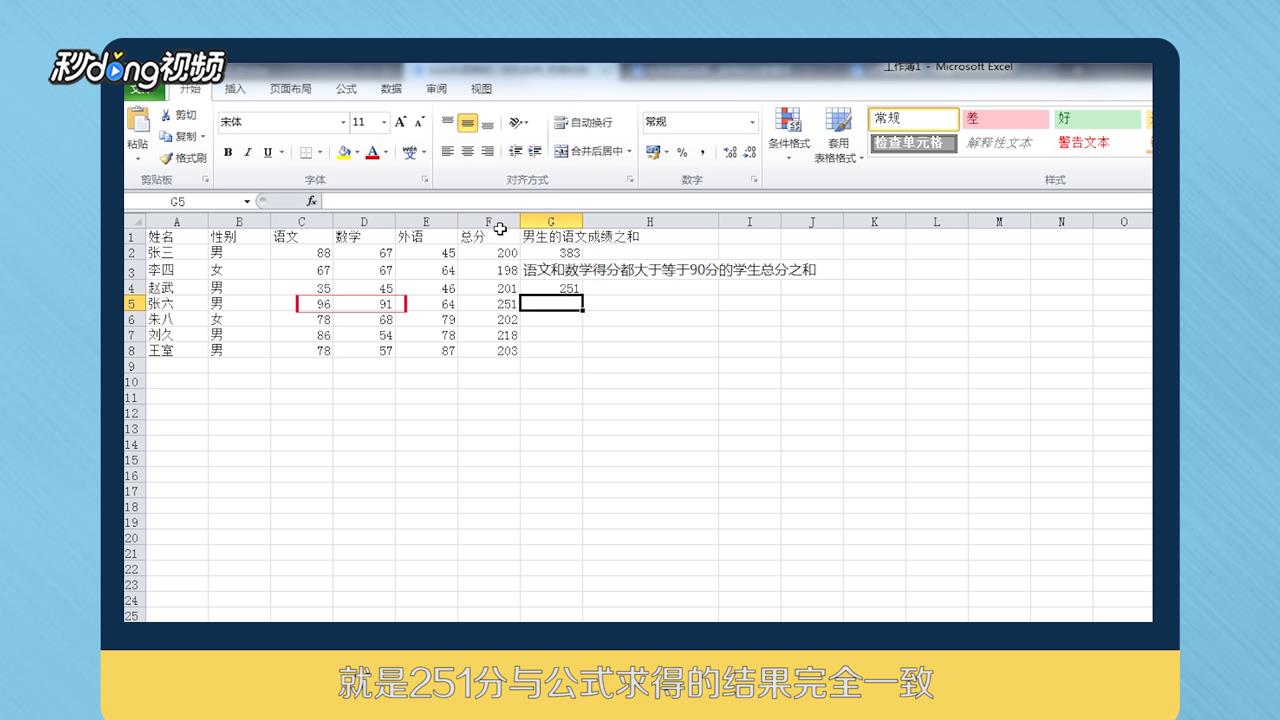
Task: Select the Format Painter (格式刷) brush
Action: click(x=165, y=158)
